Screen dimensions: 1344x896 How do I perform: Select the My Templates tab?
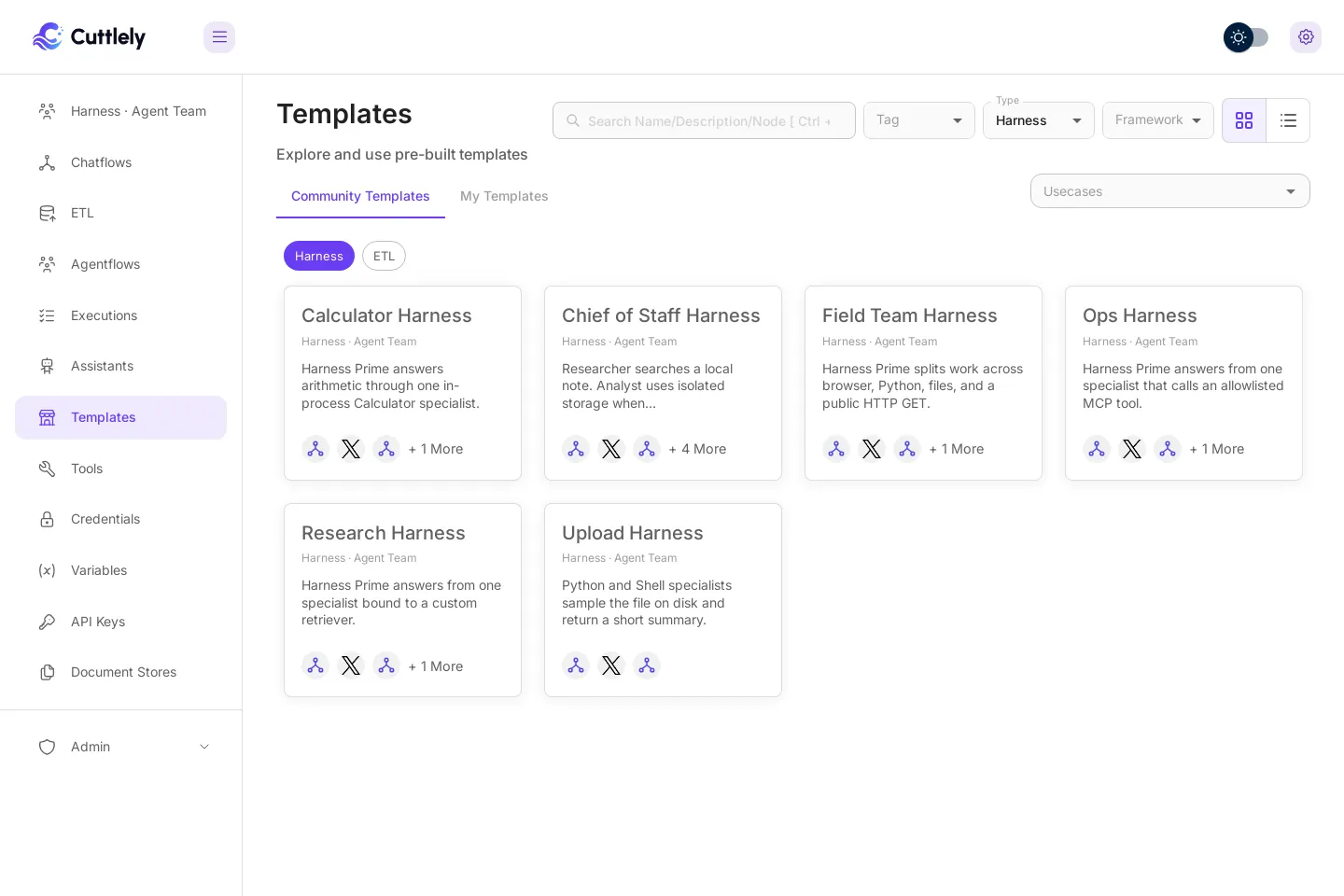(x=504, y=196)
